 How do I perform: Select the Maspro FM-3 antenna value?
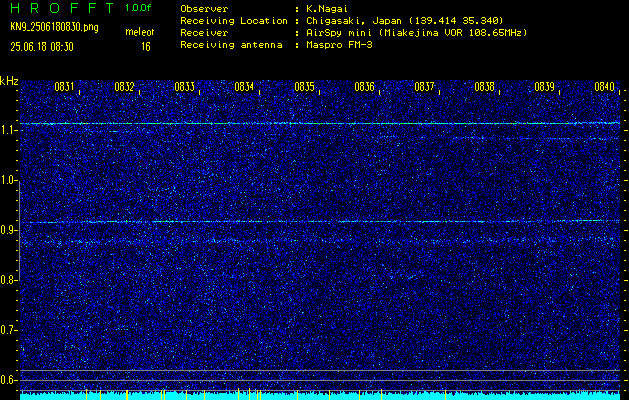[x=339, y=45]
